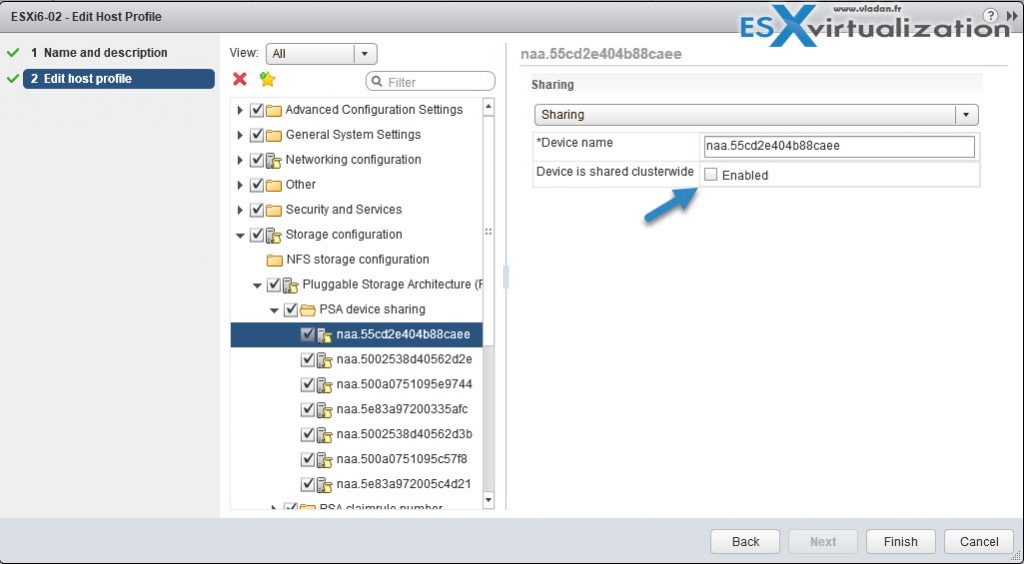Click the PSA device sharing folder icon
The height and width of the screenshot is (564, 1024).
click(308, 310)
